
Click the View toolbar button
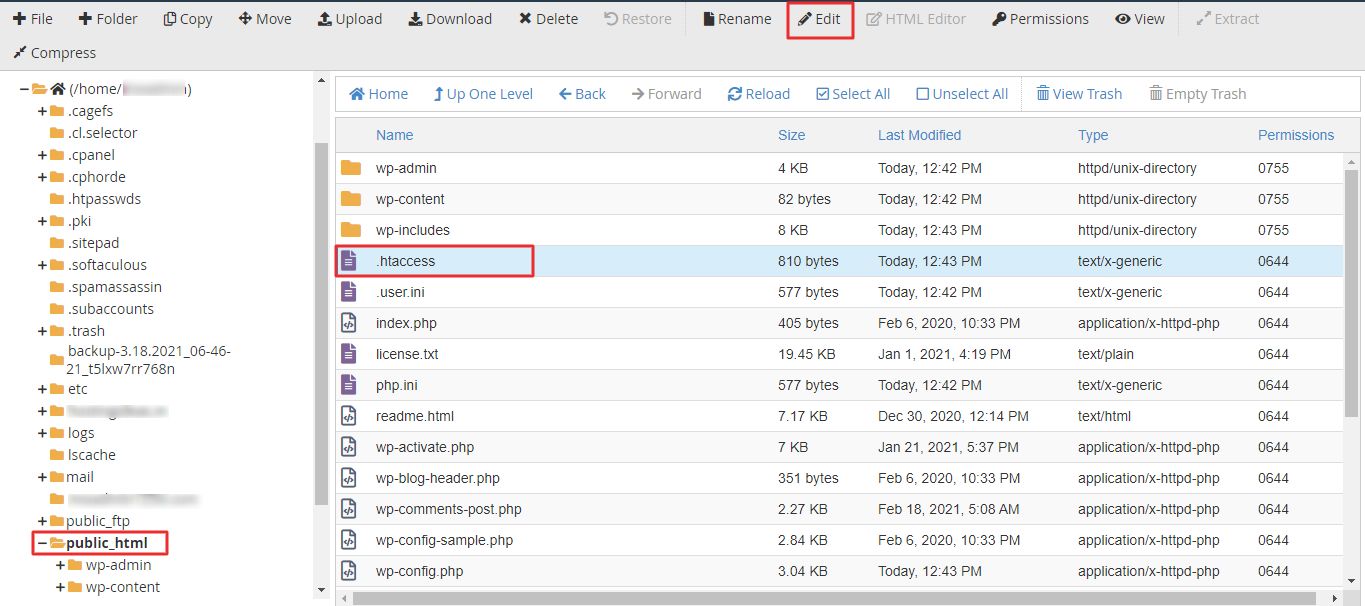pyautogui.click(x=1140, y=19)
